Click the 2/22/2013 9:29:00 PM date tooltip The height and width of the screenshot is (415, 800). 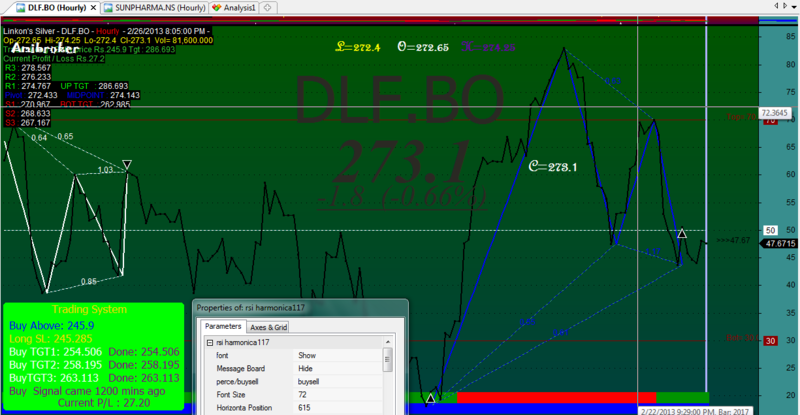tap(694, 411)
